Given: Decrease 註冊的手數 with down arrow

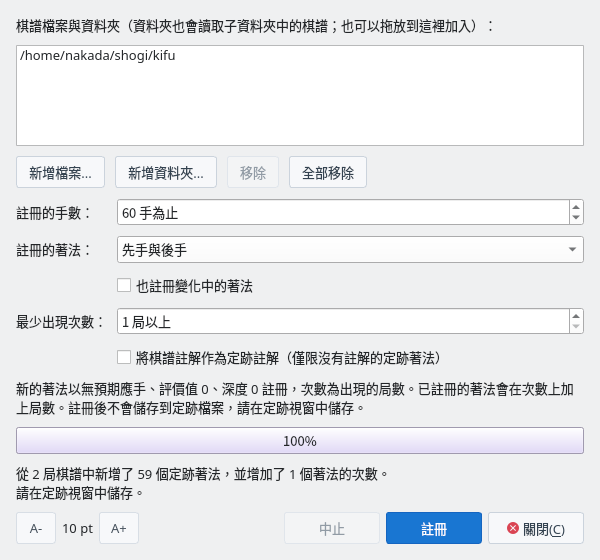Looking at the screenshot, I should (x=576, y=217).
